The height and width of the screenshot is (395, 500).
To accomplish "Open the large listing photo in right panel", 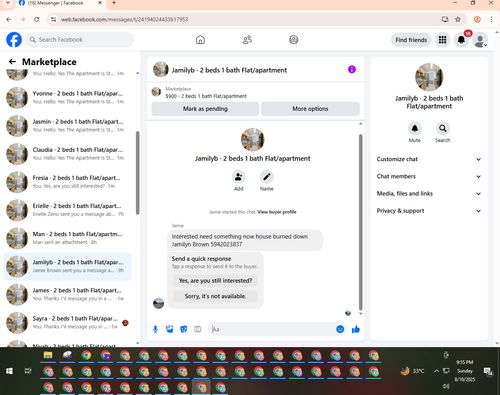I will pos(429,77).
